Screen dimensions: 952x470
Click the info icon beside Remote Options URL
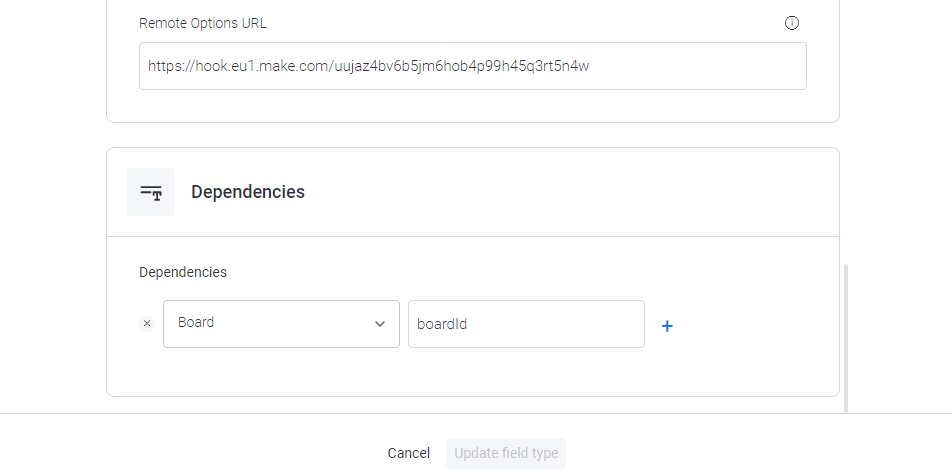(x=792, y=23)
